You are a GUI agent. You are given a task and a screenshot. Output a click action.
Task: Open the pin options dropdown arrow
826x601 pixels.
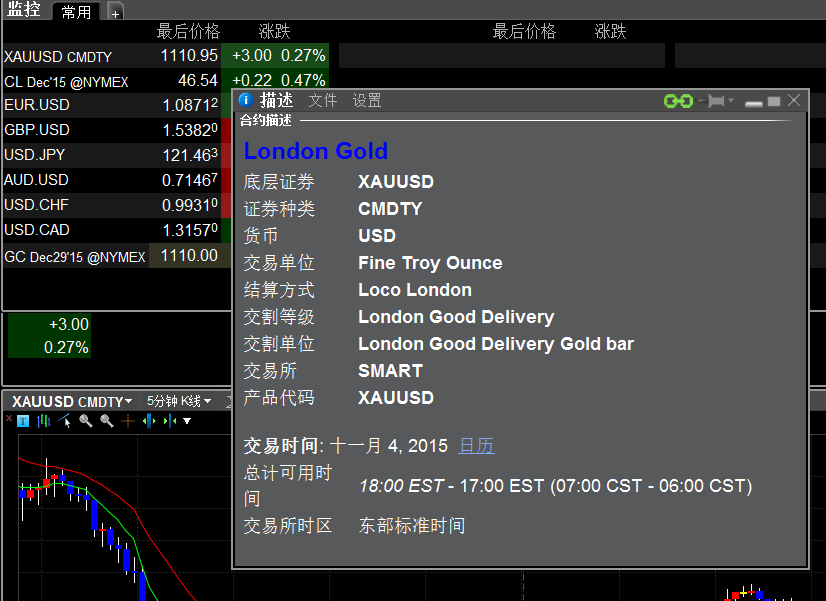(x=731, y=100)
